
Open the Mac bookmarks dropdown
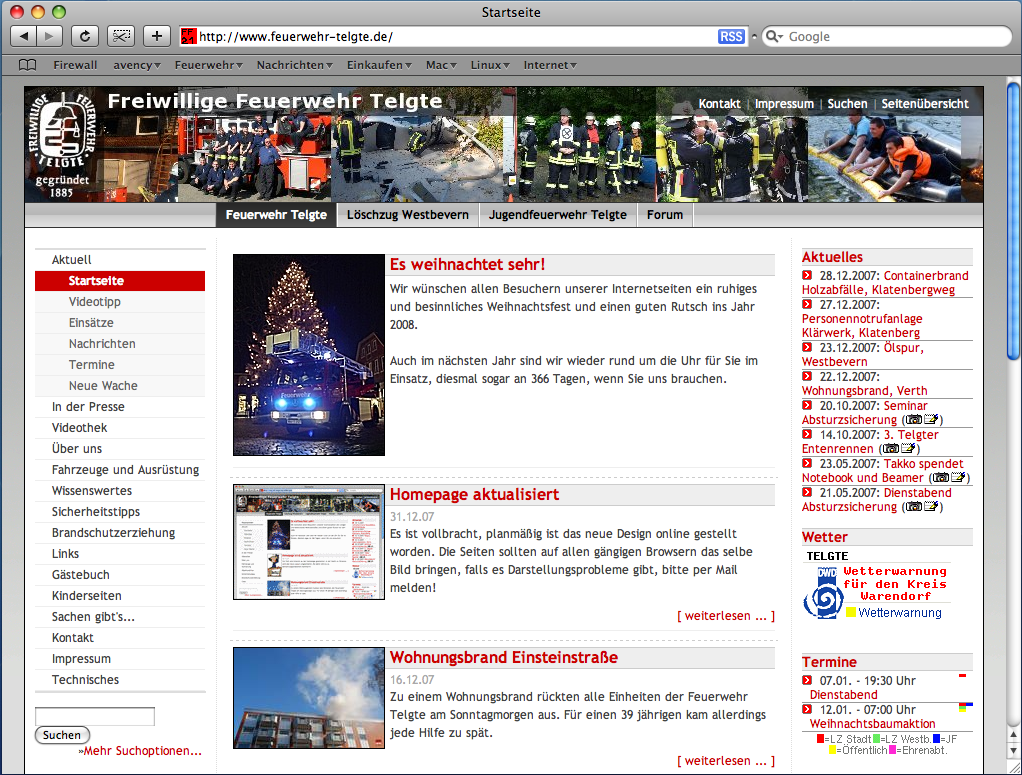pyautogui.click(x=441, y=65)
